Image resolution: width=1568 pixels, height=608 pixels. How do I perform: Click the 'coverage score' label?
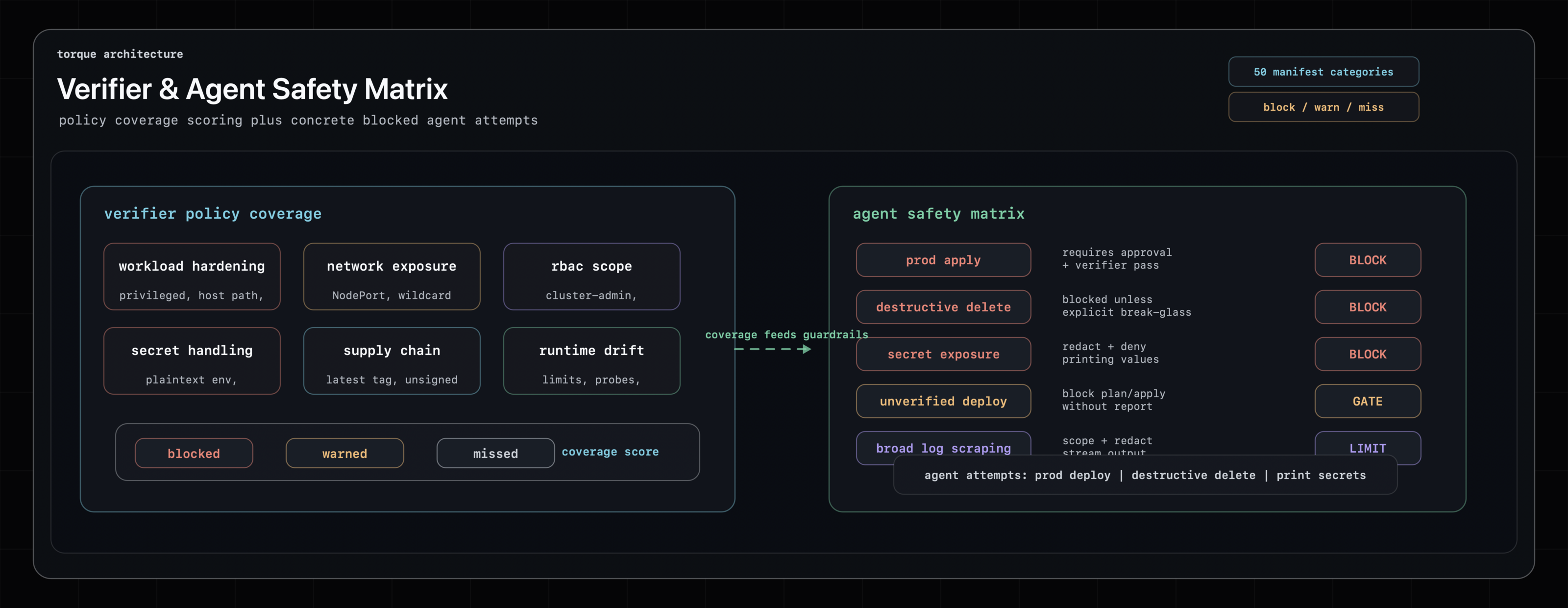[610, 452]
